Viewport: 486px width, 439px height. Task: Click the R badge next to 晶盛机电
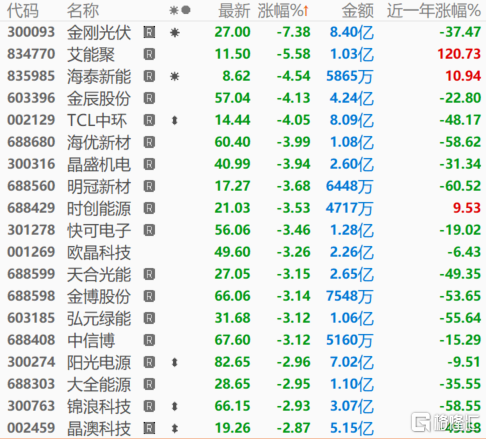[149, 164]
